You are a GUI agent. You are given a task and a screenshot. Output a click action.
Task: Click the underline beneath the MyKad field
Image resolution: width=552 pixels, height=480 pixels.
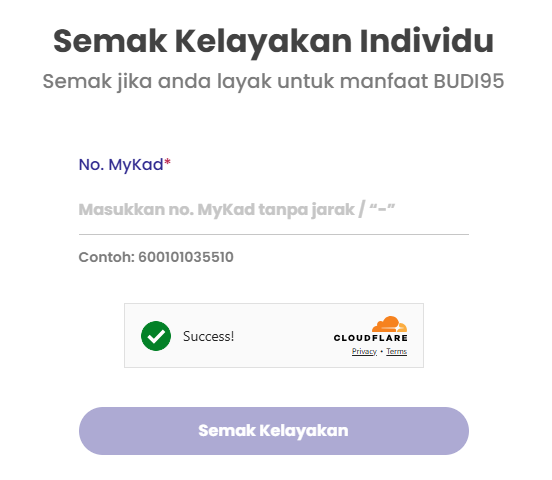click(x=274, y=234)
